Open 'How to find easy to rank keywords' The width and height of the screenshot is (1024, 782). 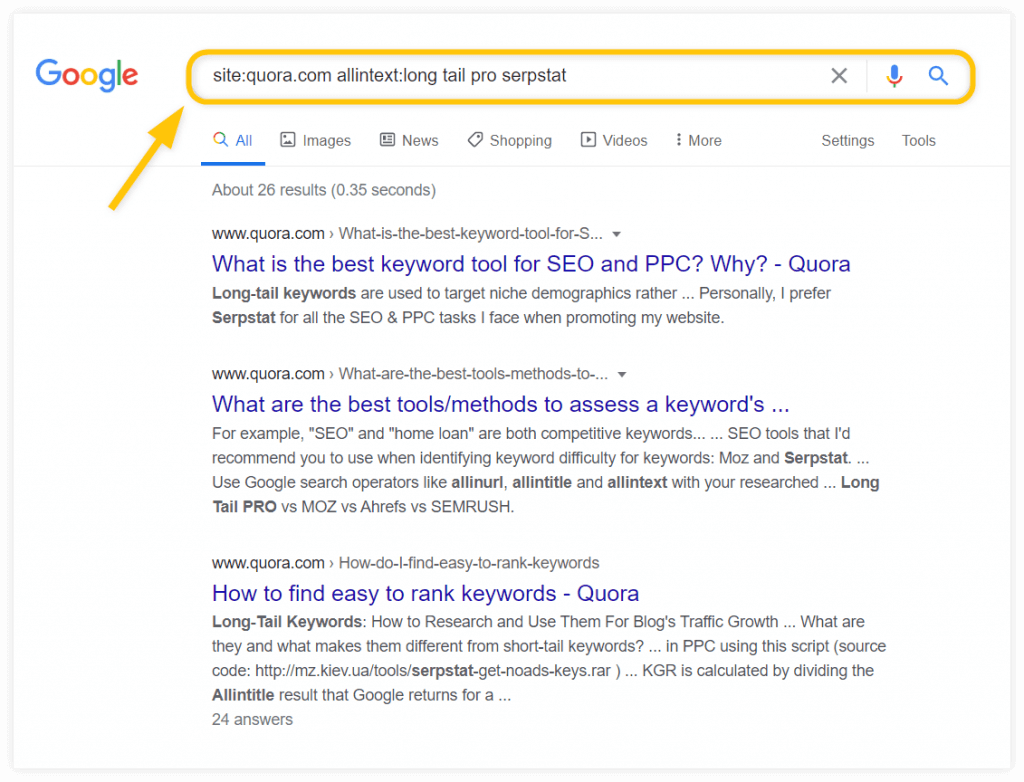[x=425, y=593]
